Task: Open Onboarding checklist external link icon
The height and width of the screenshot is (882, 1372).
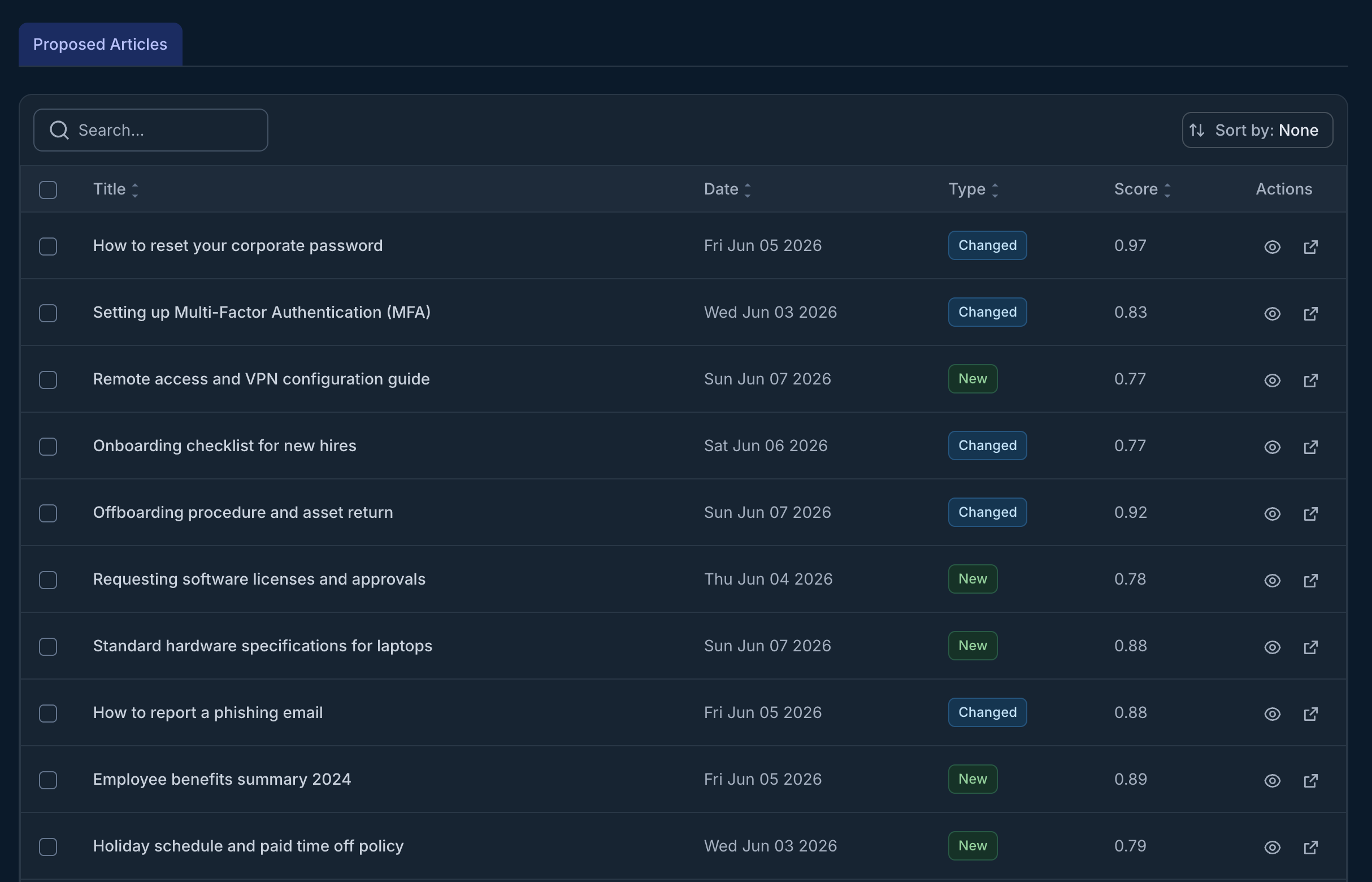Action: 1310,447
